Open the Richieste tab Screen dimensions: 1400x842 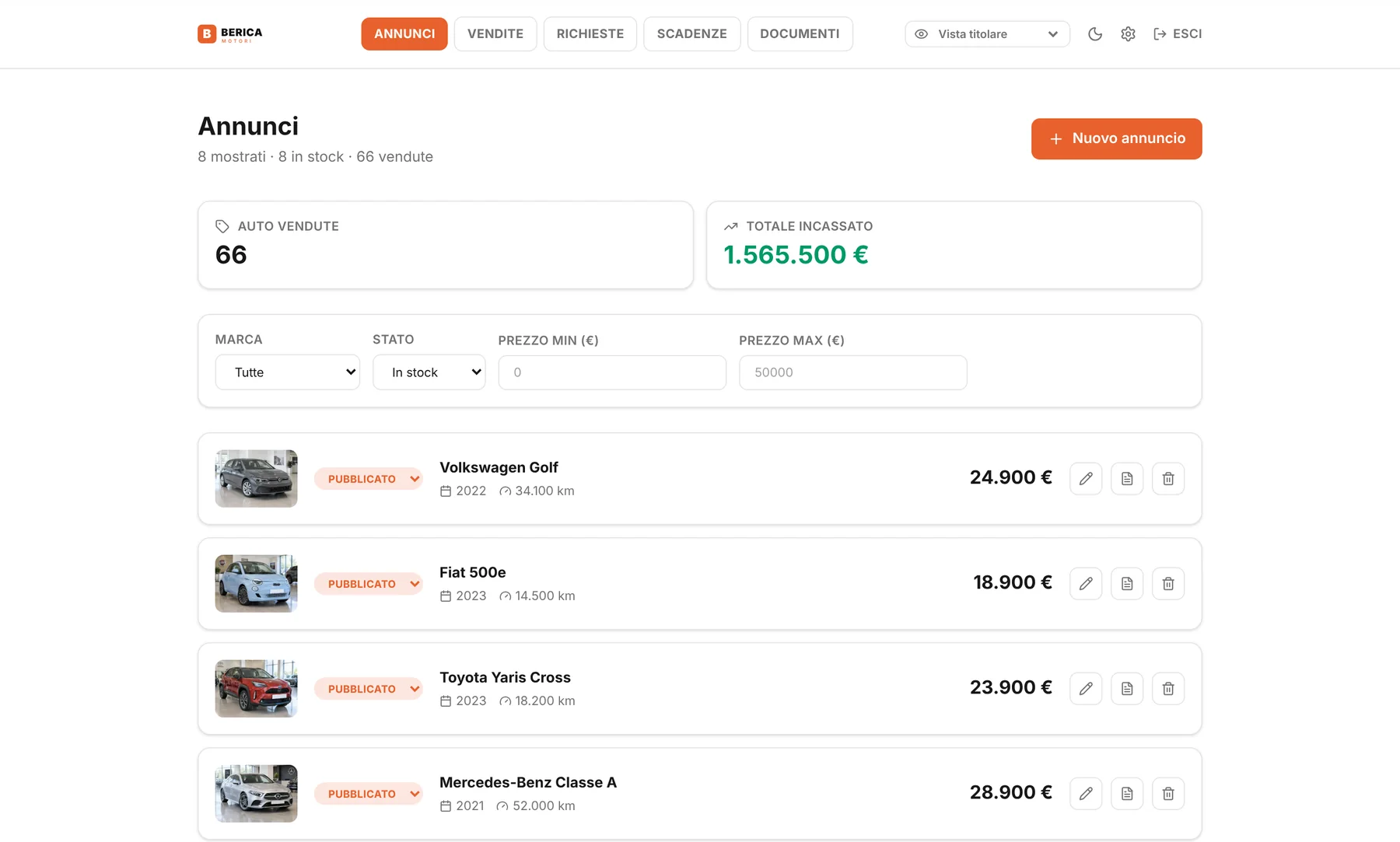[590, 33]
